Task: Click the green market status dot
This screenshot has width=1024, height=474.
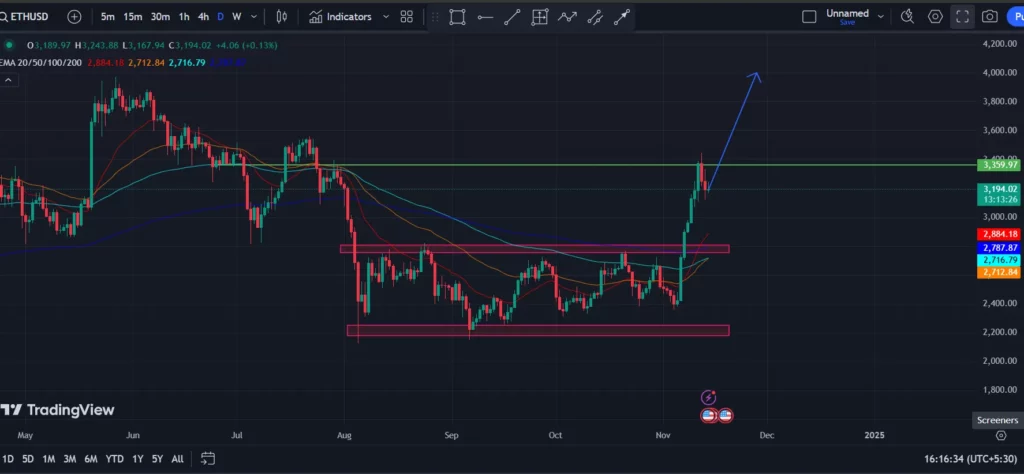Action: click(8, 45)
